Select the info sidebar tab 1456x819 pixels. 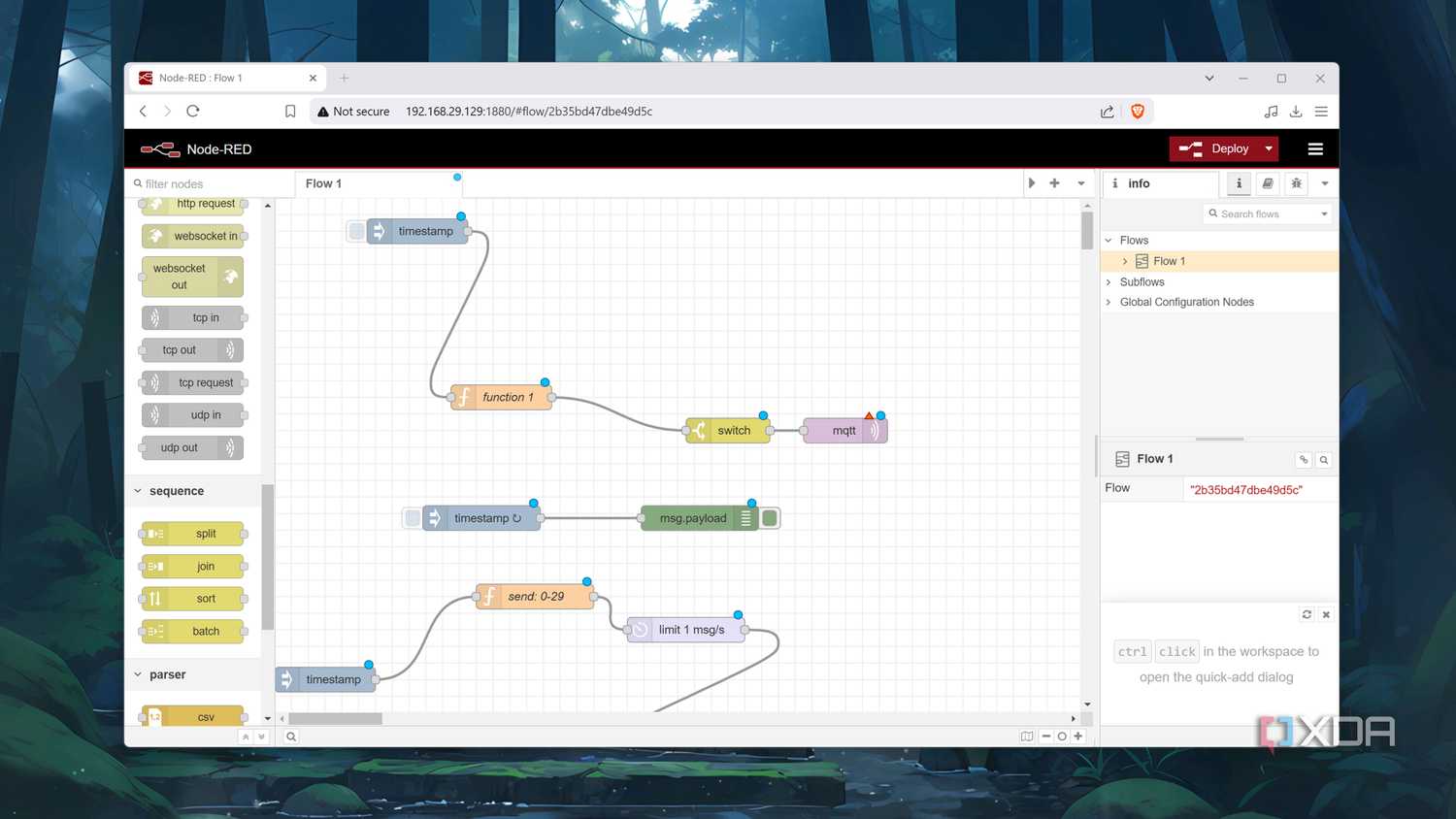coord(1160,183)
